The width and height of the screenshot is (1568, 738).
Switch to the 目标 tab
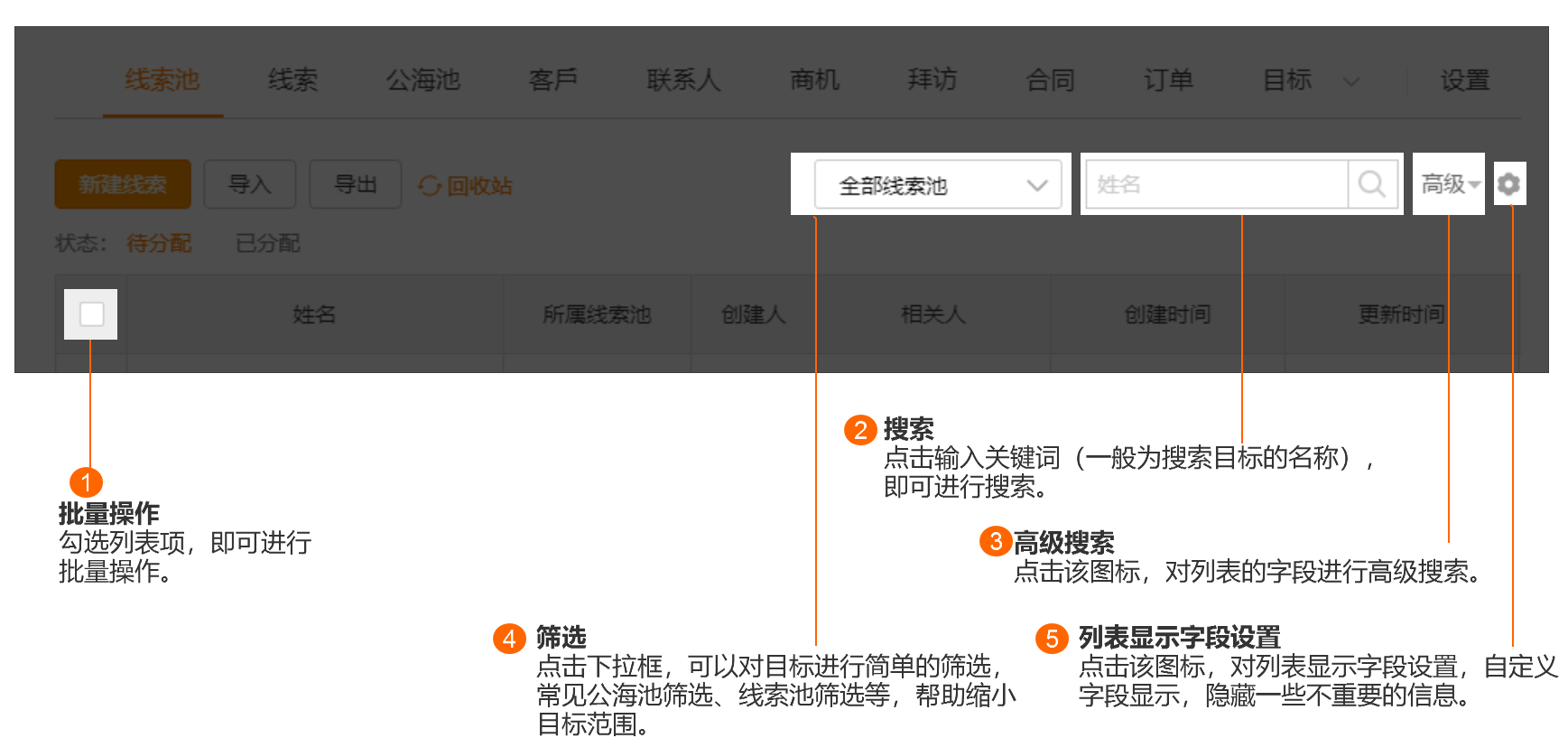point(1286,80)
